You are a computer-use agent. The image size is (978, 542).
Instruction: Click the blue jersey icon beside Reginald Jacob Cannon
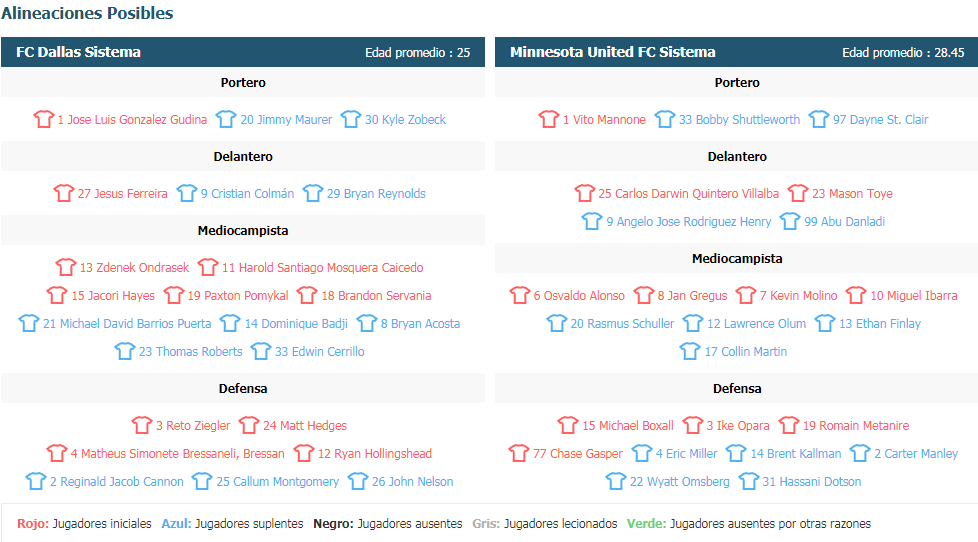tap(36, 481)
